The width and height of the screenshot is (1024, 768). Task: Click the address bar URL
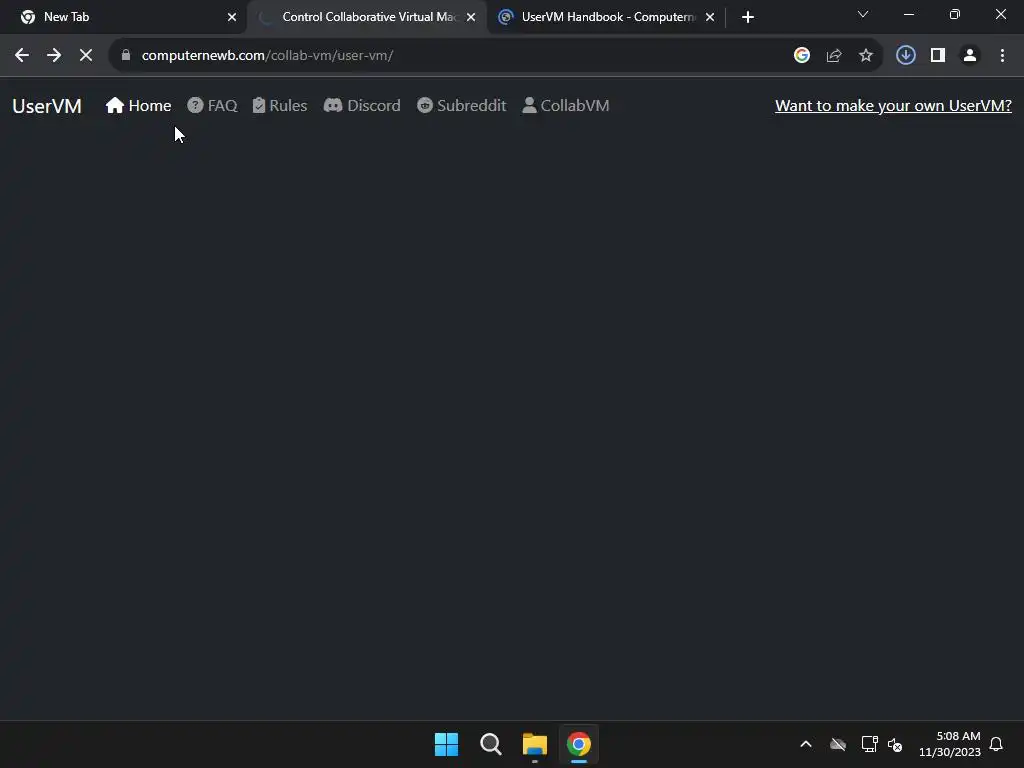click(x=267, y=56)
